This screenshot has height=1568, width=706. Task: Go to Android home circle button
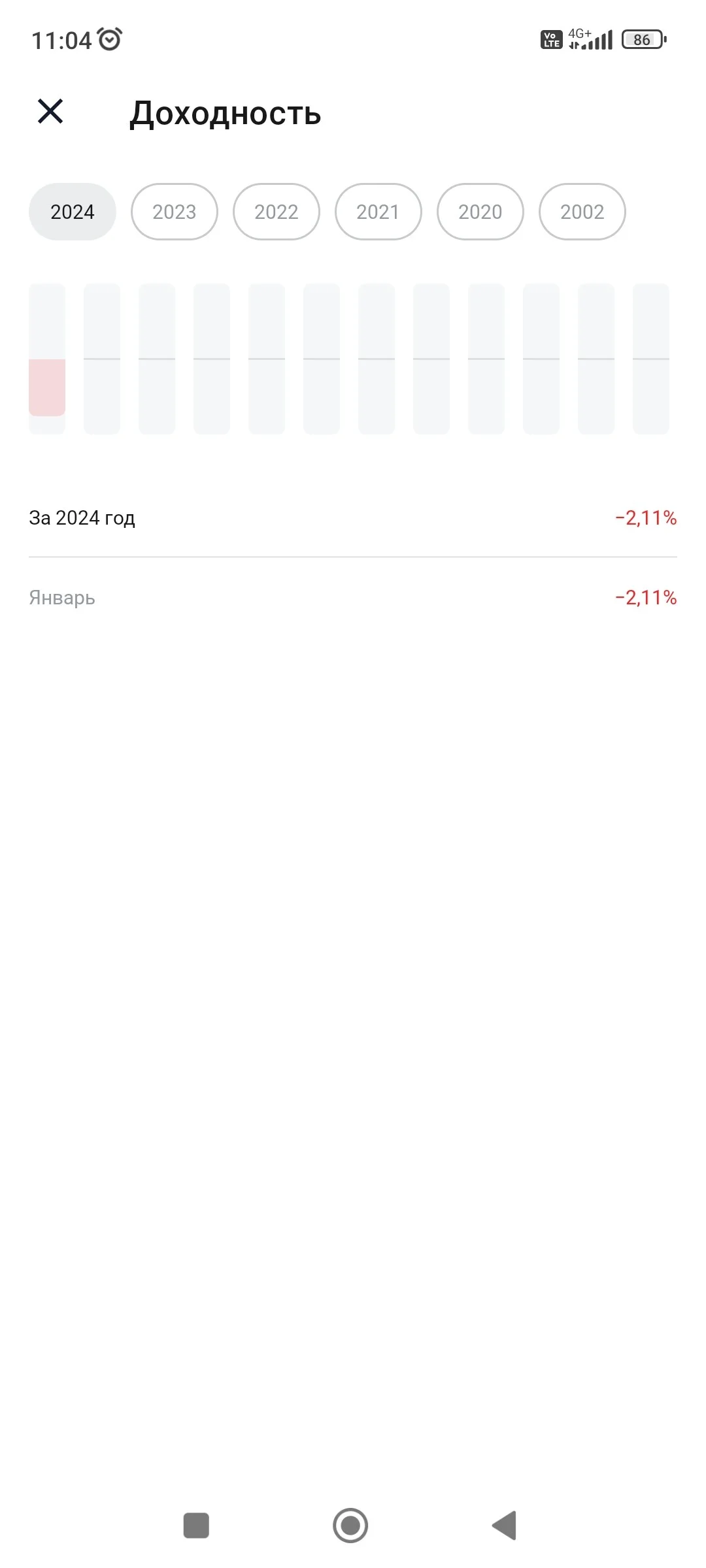(x=350, y=1526)
